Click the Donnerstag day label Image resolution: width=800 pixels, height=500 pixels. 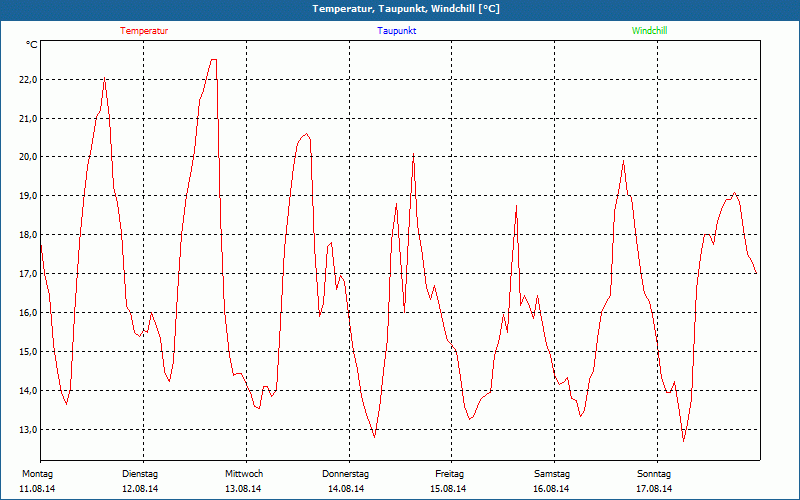pyautogui.click(x=345, y=474)
